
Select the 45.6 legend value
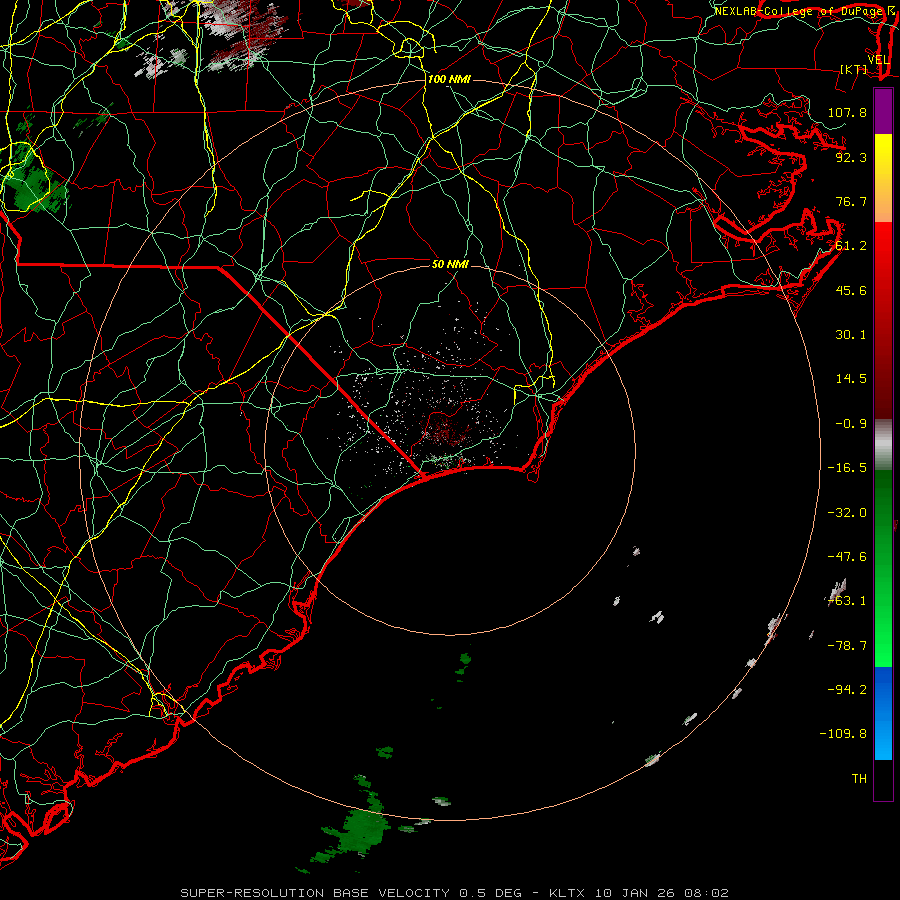(851, 290)
